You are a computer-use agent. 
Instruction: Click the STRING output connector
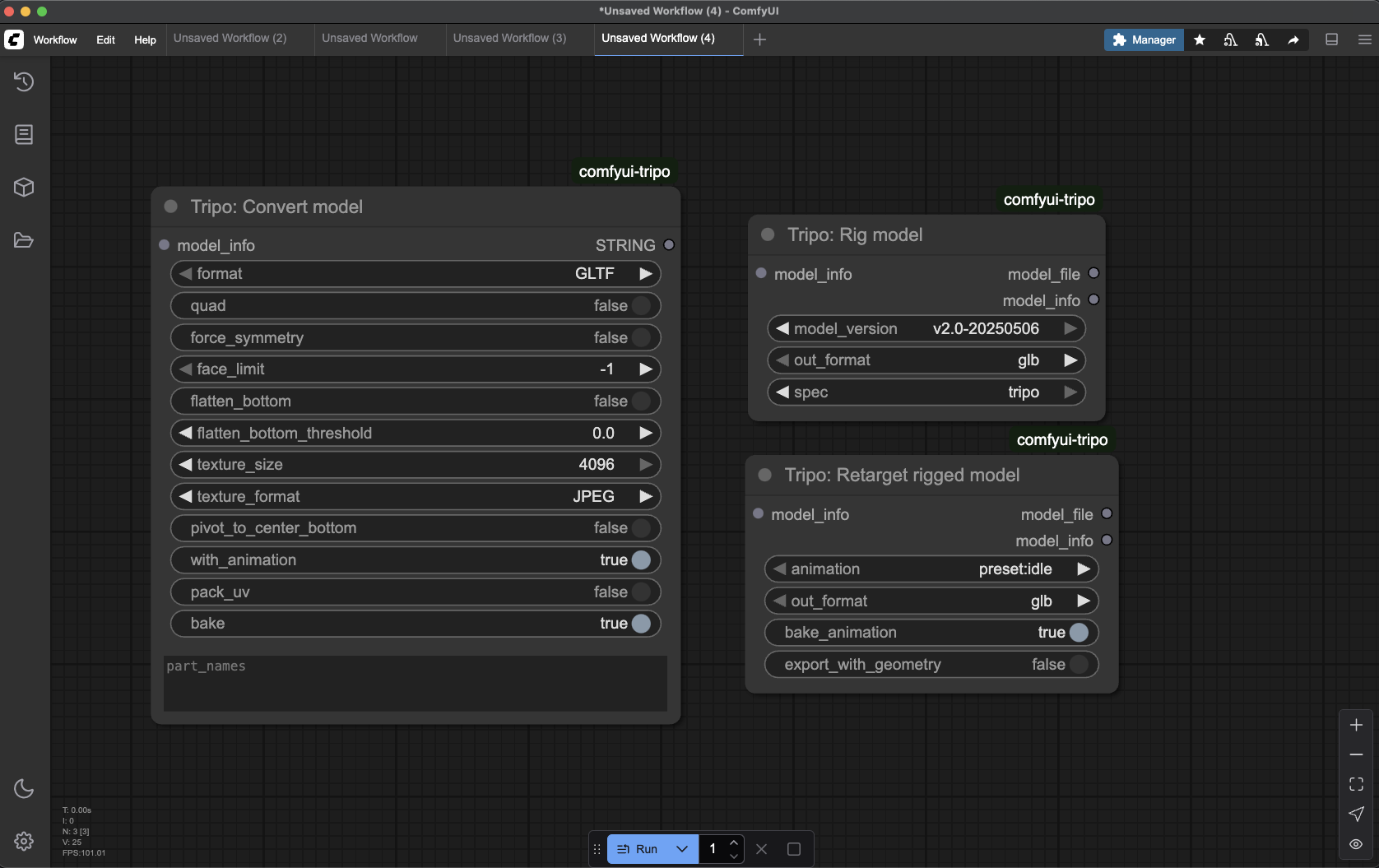669,244
